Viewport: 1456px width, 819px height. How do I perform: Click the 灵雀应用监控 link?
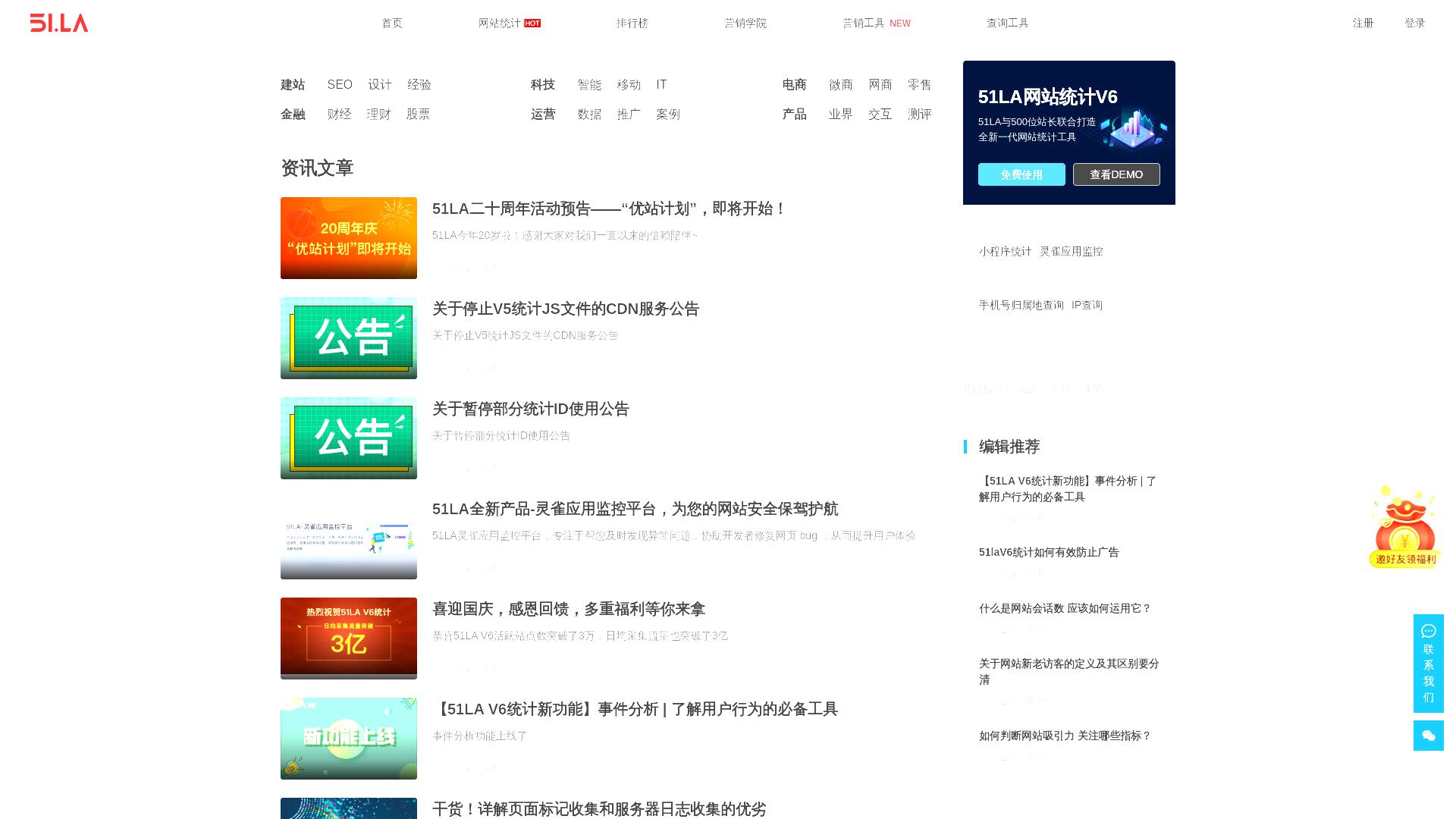point(1071,251)
